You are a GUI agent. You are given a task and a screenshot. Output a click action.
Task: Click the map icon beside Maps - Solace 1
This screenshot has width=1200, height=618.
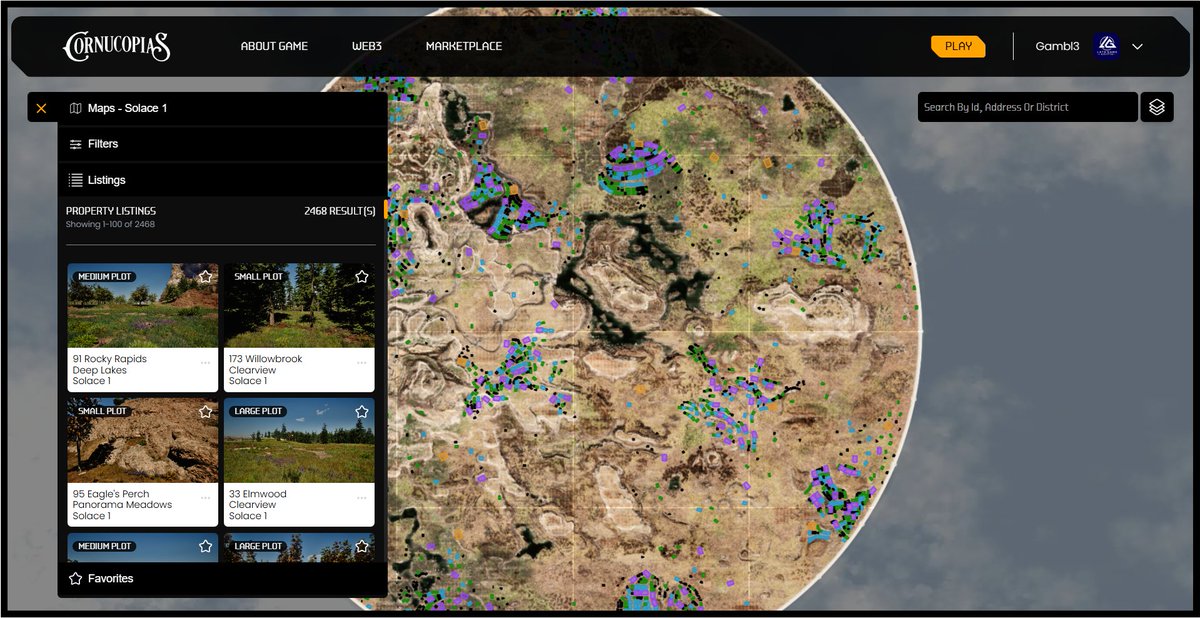(x=76, y=108)
